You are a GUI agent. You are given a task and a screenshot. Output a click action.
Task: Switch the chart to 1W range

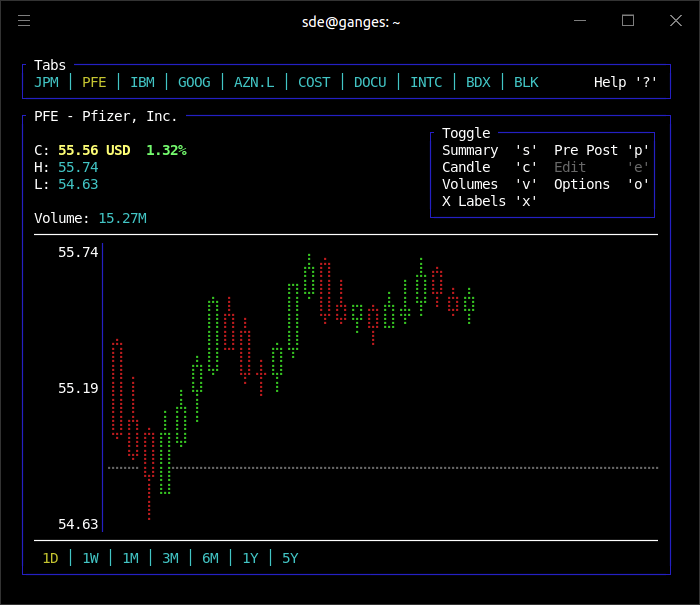[x=91, y=559]
